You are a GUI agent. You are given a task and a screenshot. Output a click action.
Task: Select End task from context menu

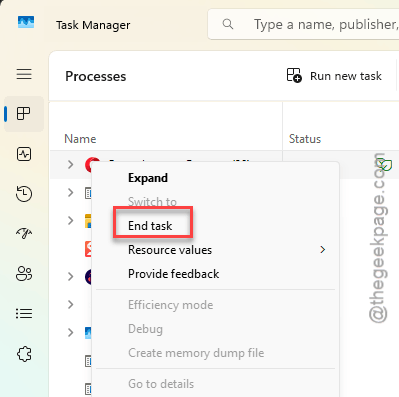pyautogui.click(x=150, y=226)
